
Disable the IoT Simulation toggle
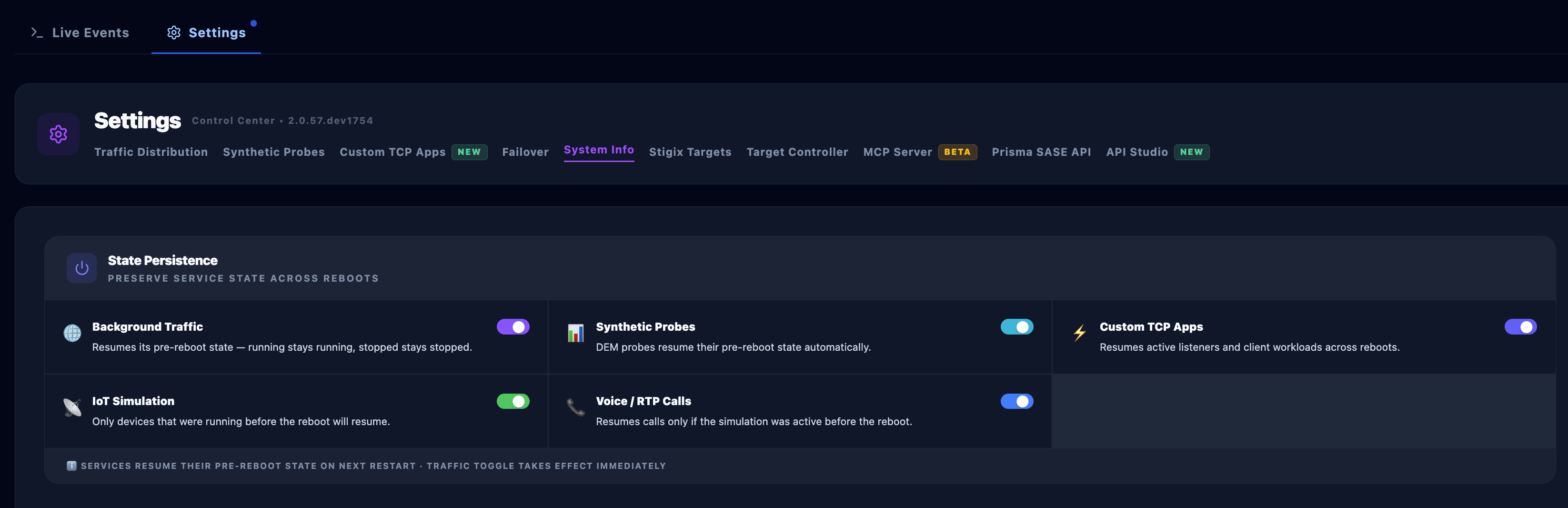(x=513, y=401)
